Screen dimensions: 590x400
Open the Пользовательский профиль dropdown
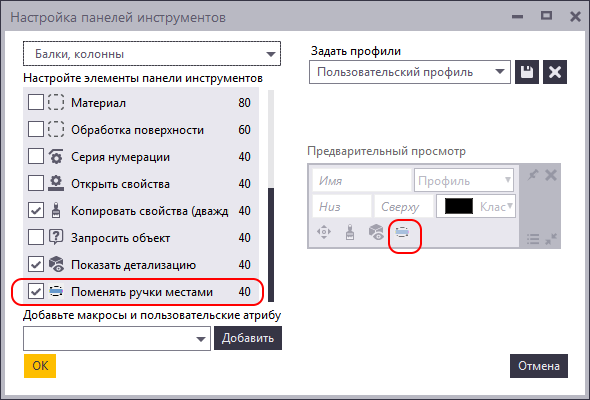click(x=410, y=72)
